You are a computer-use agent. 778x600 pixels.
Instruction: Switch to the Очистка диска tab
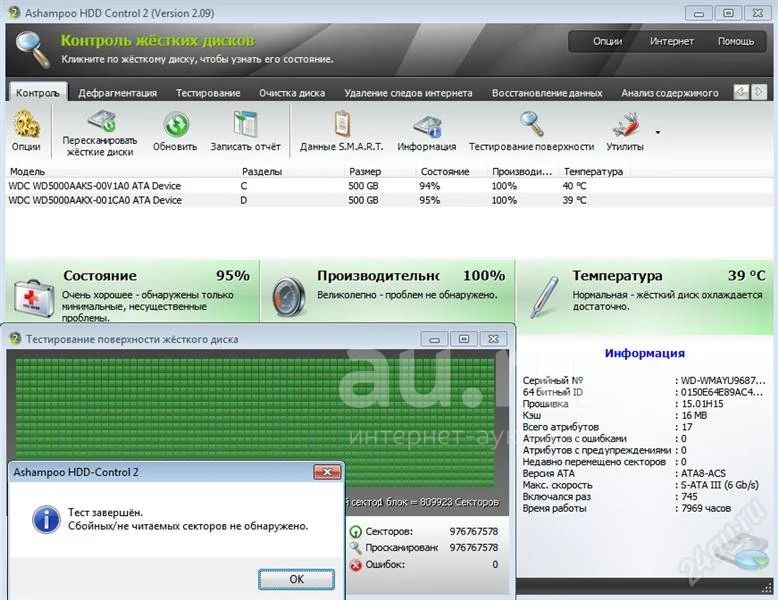[x=292, y=93]
